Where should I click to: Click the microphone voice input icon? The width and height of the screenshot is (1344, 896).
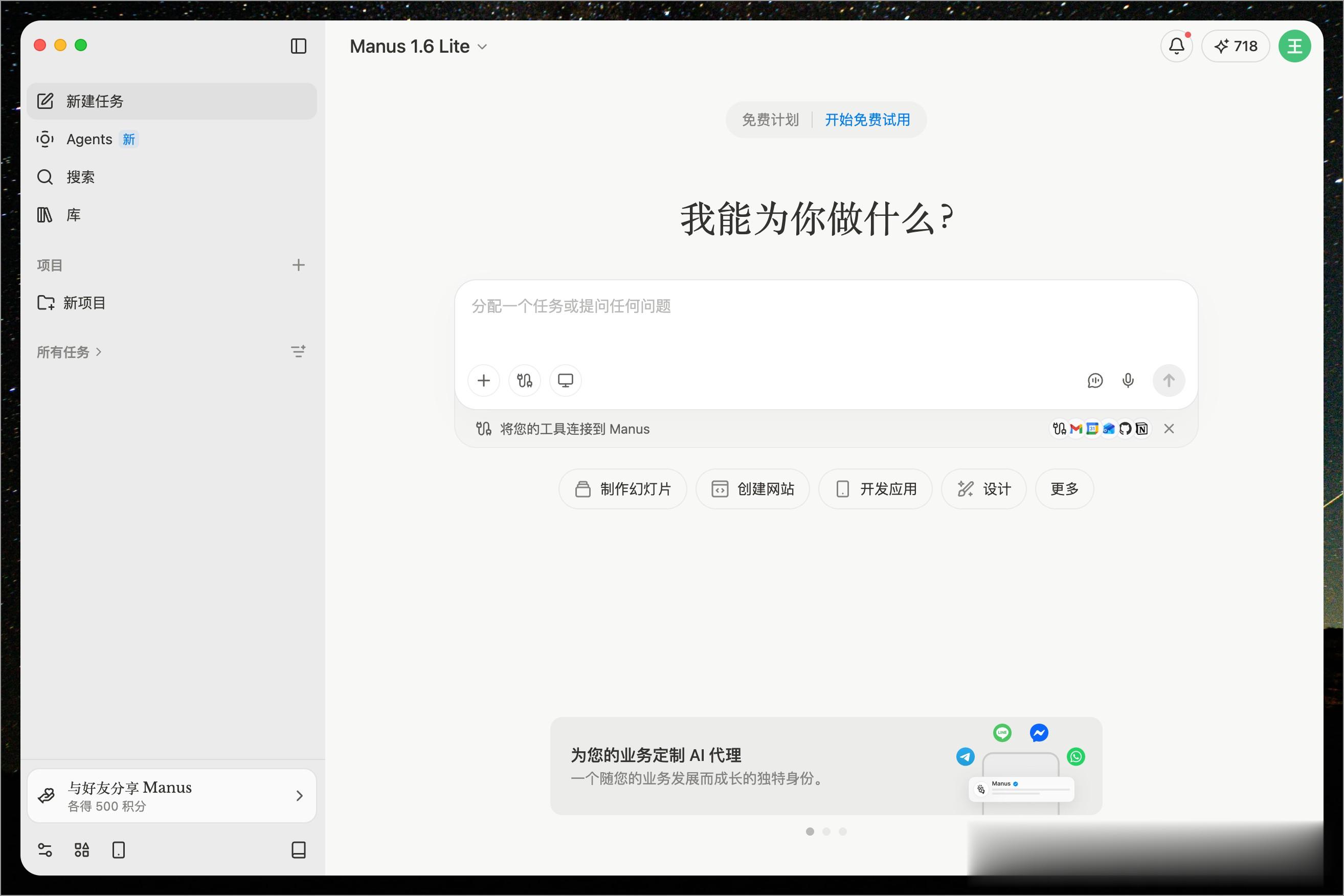[1128, 380]
